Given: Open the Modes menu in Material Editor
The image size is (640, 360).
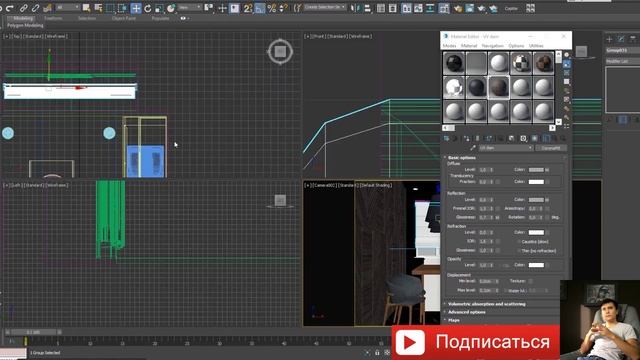Looking at the screenshot, I should pyautogui.click(x=449, y=46).
